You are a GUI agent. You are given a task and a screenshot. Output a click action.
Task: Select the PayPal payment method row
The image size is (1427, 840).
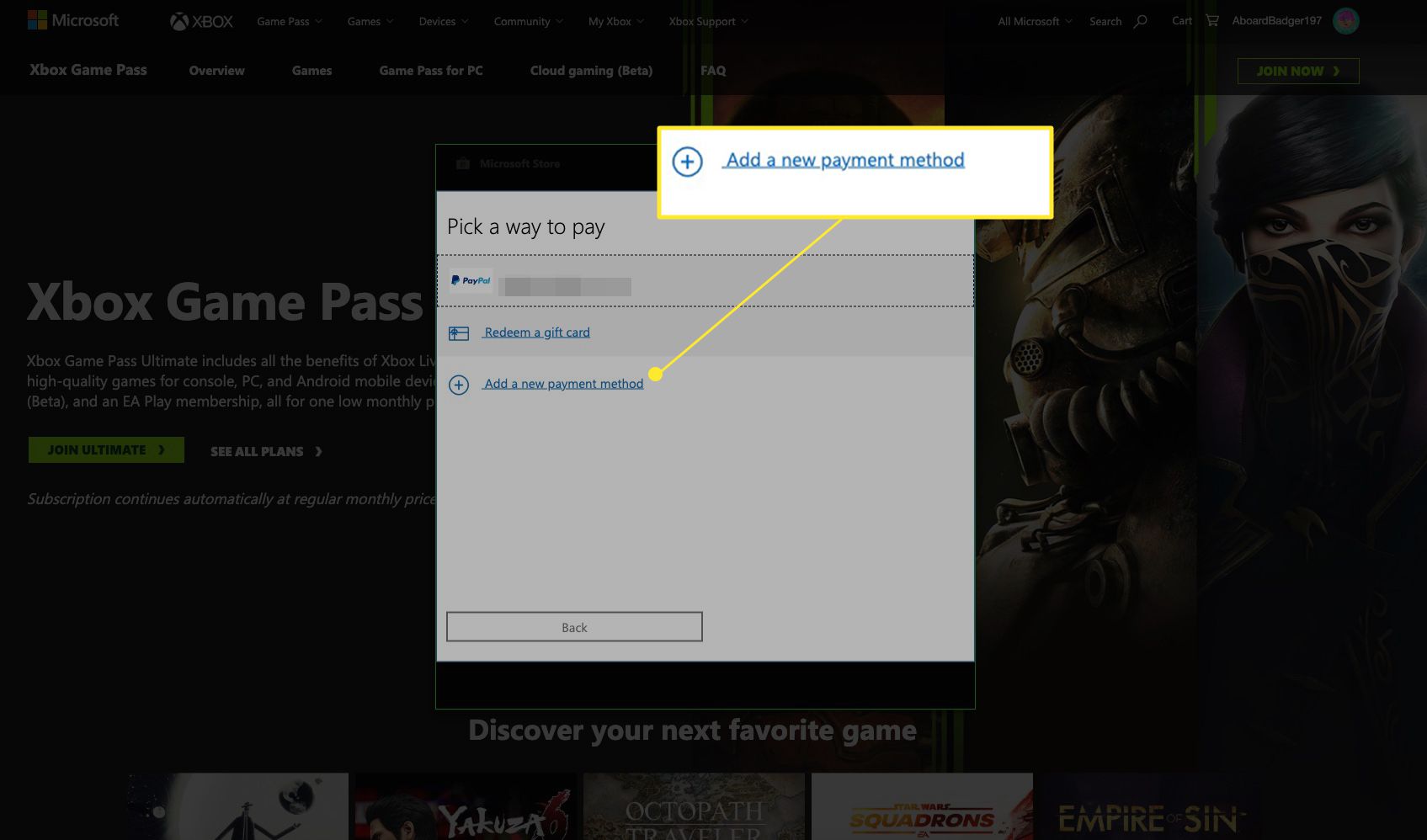(706, 281)
